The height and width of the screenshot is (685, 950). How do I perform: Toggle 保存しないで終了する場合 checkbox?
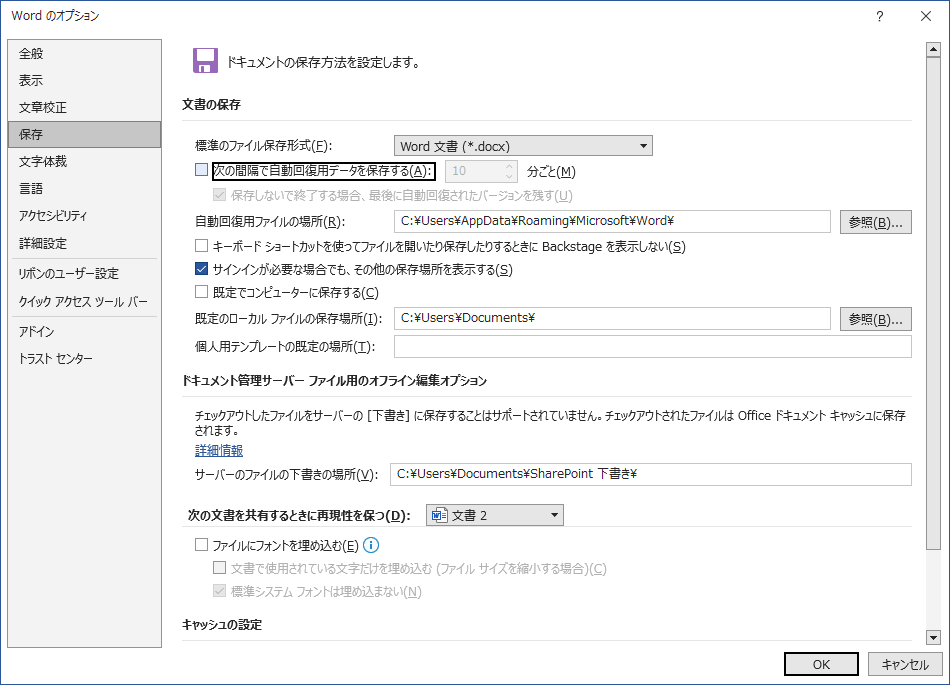click(x=219, y=195)
